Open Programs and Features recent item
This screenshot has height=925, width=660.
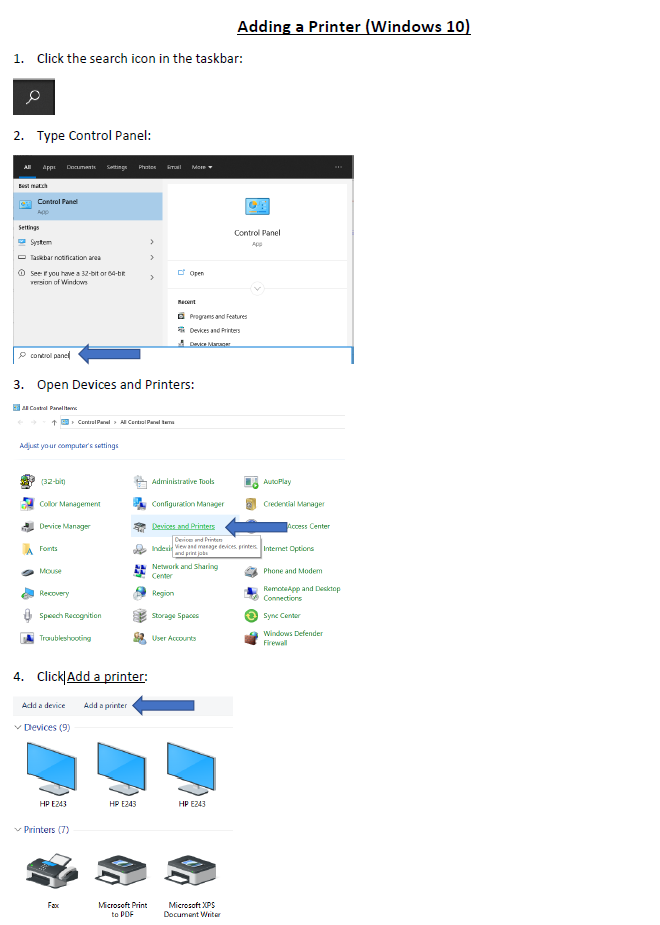point(218,316)
